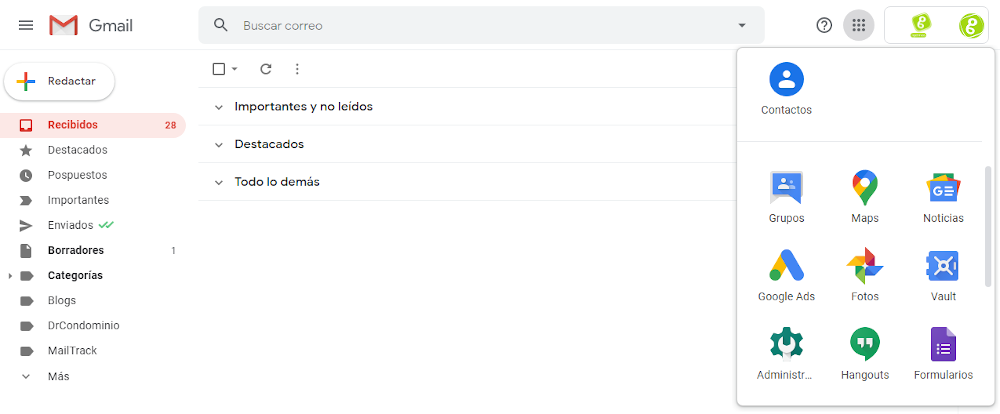Click the apps panel scrollbar
This screenshot has height=414, width=1000.
pyautogui.click(x=988, y=226)
